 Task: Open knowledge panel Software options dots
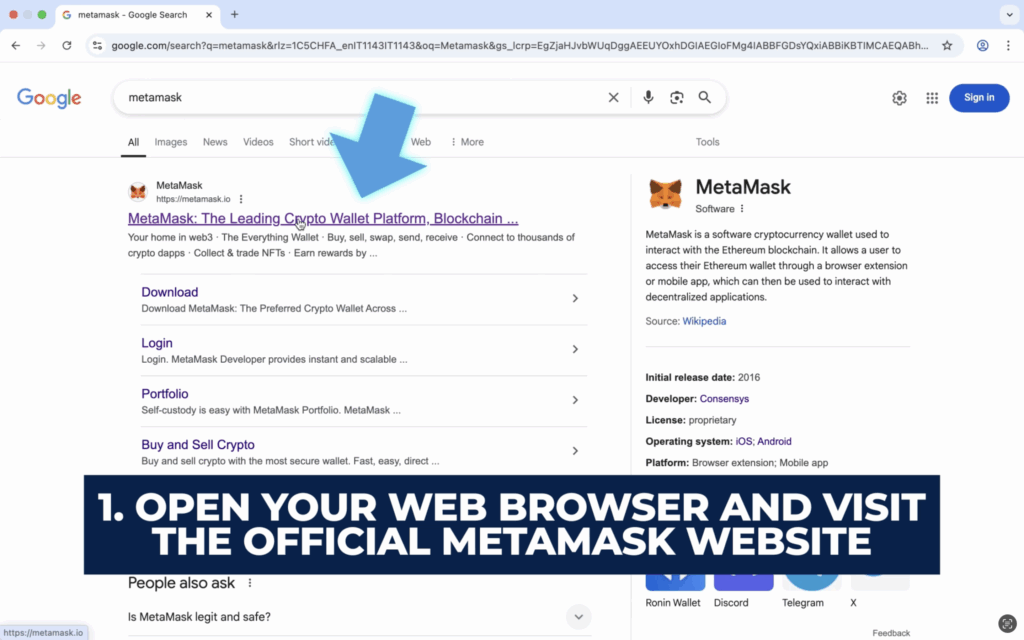742,209
